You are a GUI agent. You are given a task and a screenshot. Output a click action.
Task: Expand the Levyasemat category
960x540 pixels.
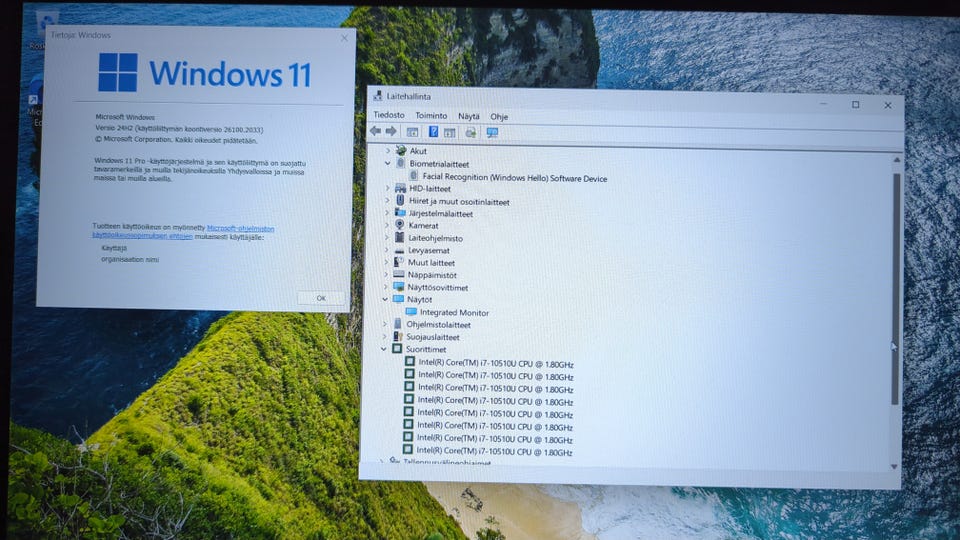click(386, 250)
